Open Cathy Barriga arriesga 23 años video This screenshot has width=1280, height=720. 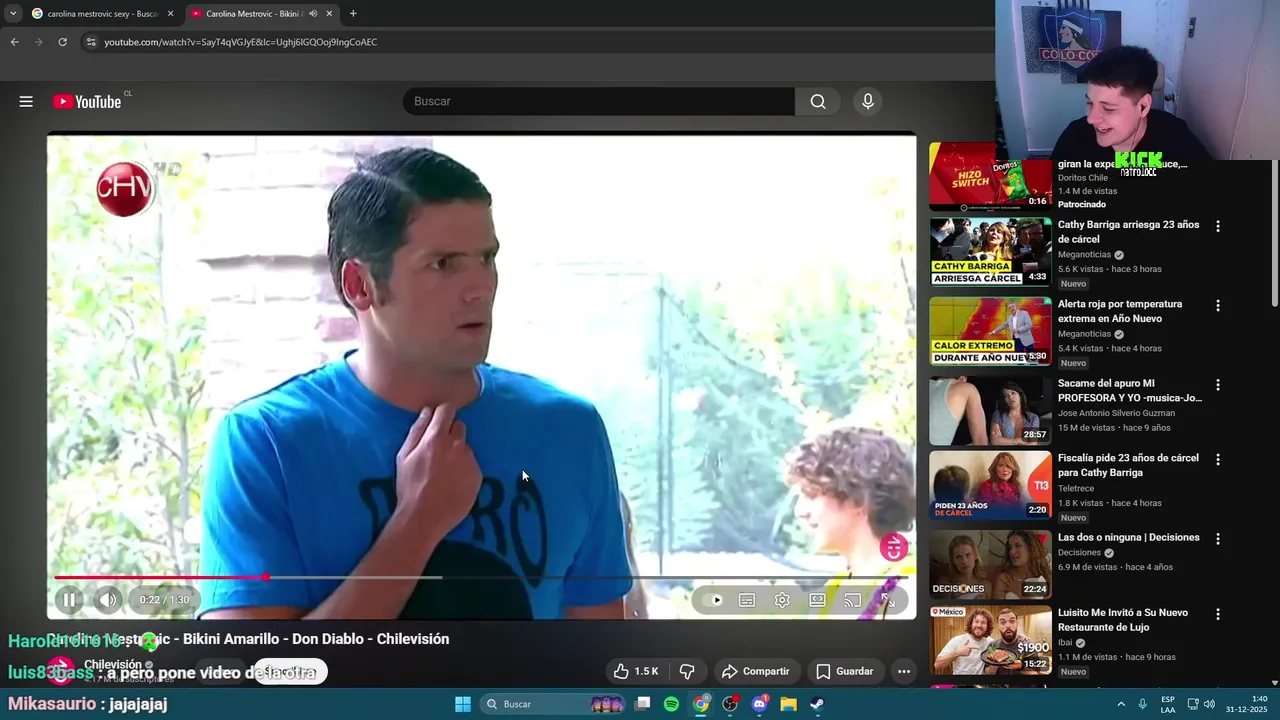click(1128, 232)
